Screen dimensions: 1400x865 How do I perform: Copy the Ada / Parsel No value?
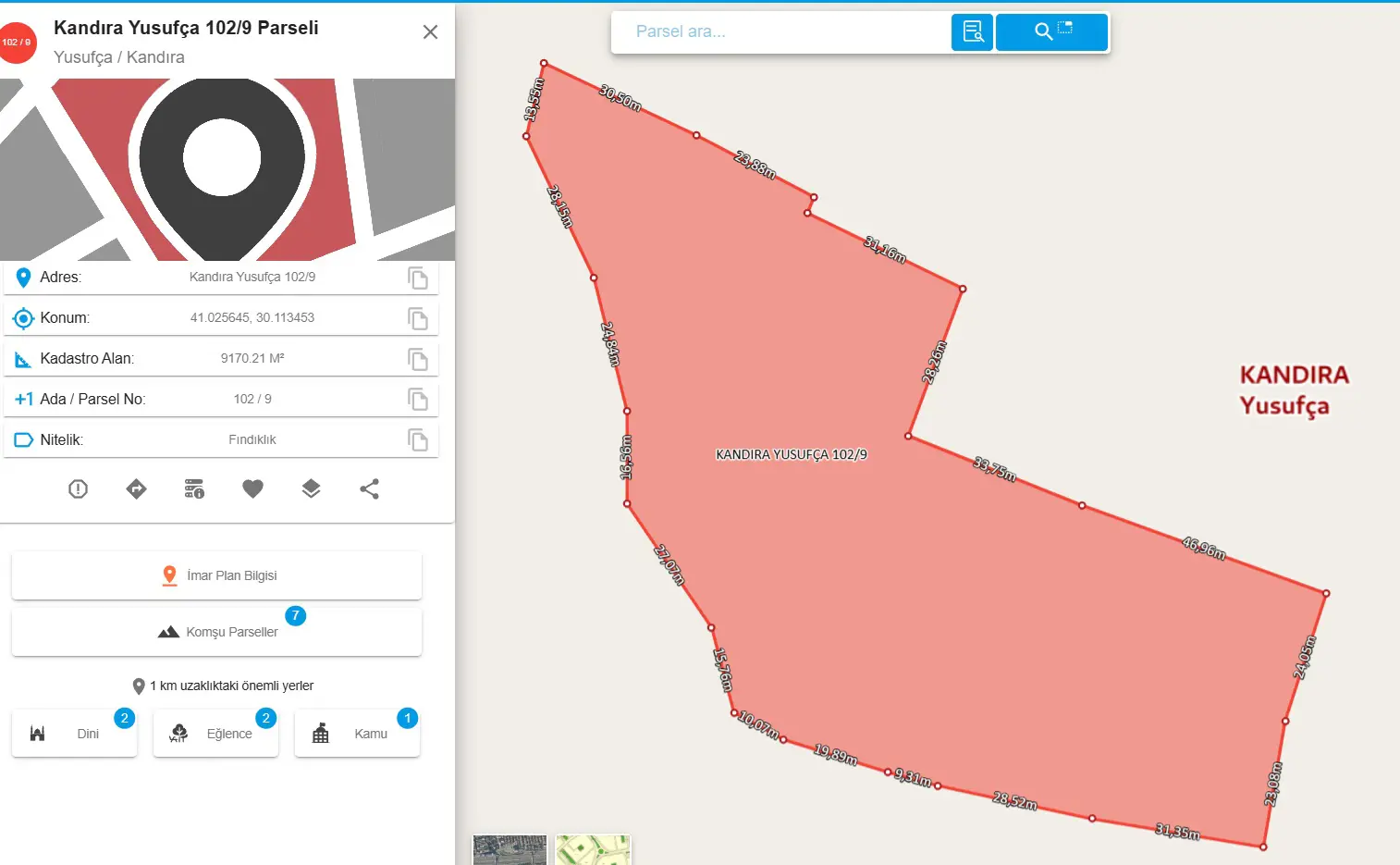[418, 400]
